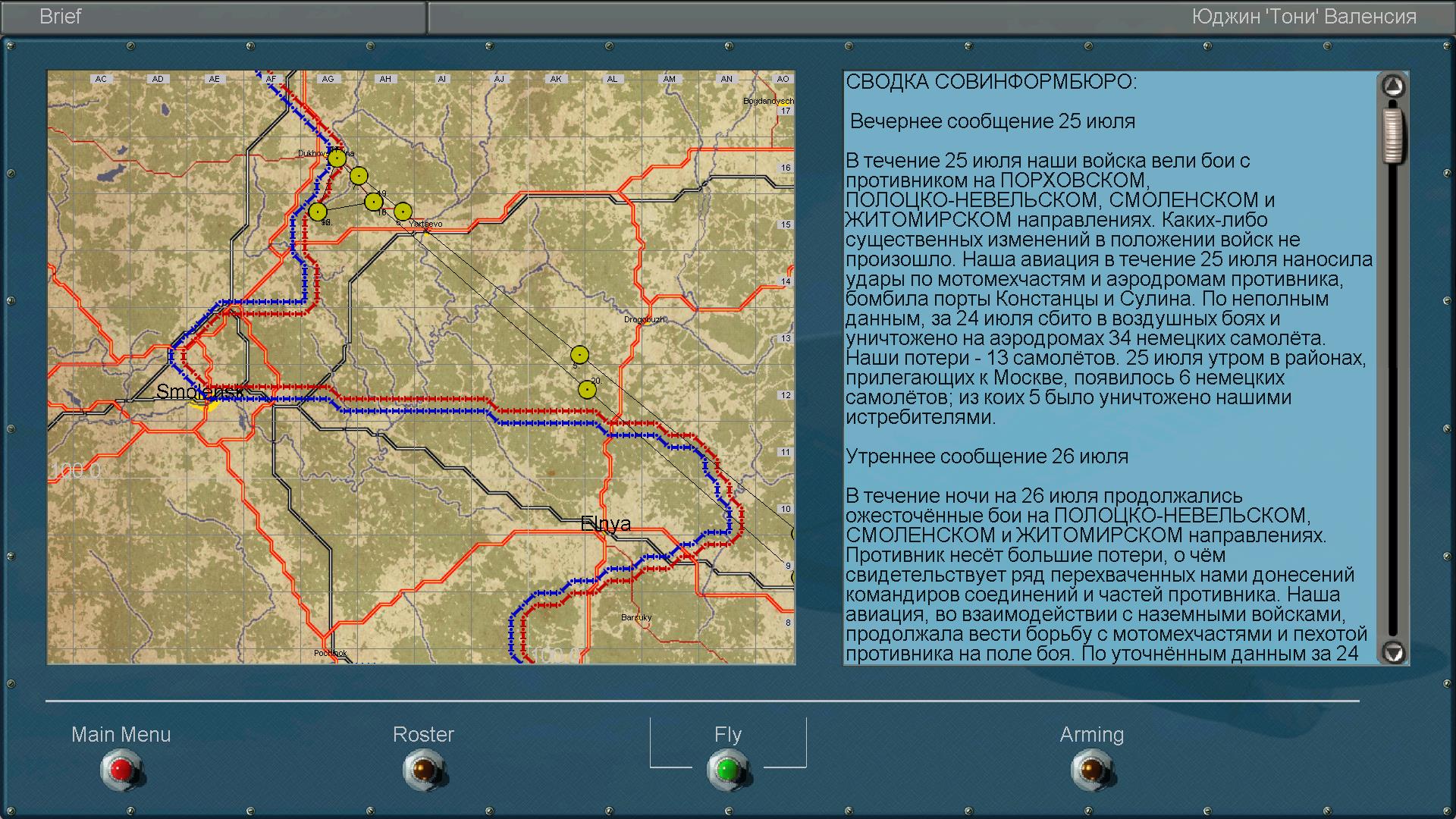This screenshot has width=1456, height=819.
Task: Click the Brief title tab
Action: 61,17
